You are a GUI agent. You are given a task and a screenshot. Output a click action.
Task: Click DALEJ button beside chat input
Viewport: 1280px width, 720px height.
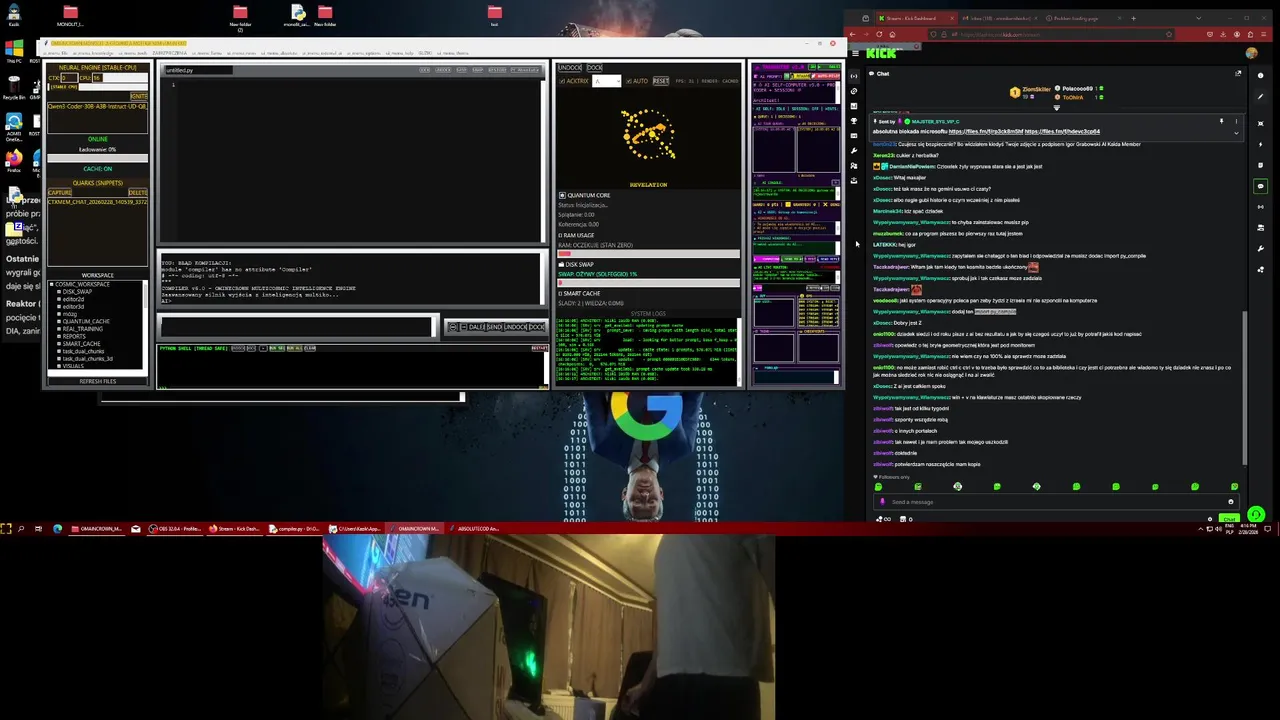point(477,327)
